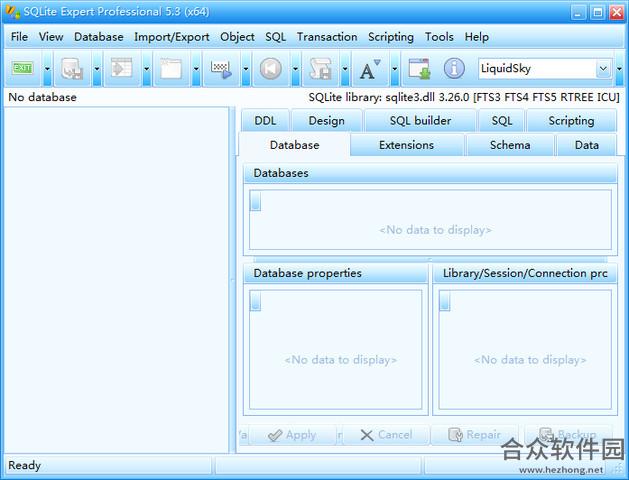This screenshot has width=629, height=480.
Task: Click the rollback circular arrow icon
Action: 271,69
